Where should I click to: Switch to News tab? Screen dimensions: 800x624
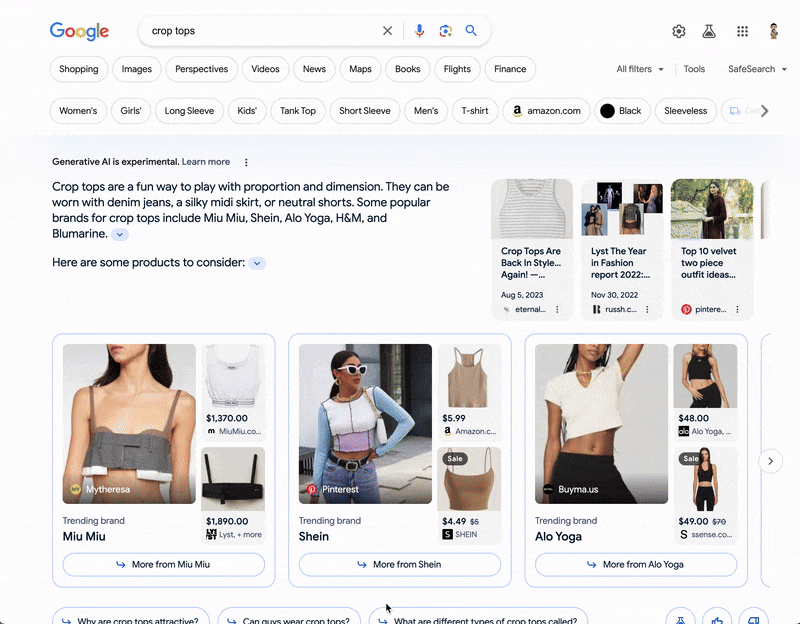point(314,69)
